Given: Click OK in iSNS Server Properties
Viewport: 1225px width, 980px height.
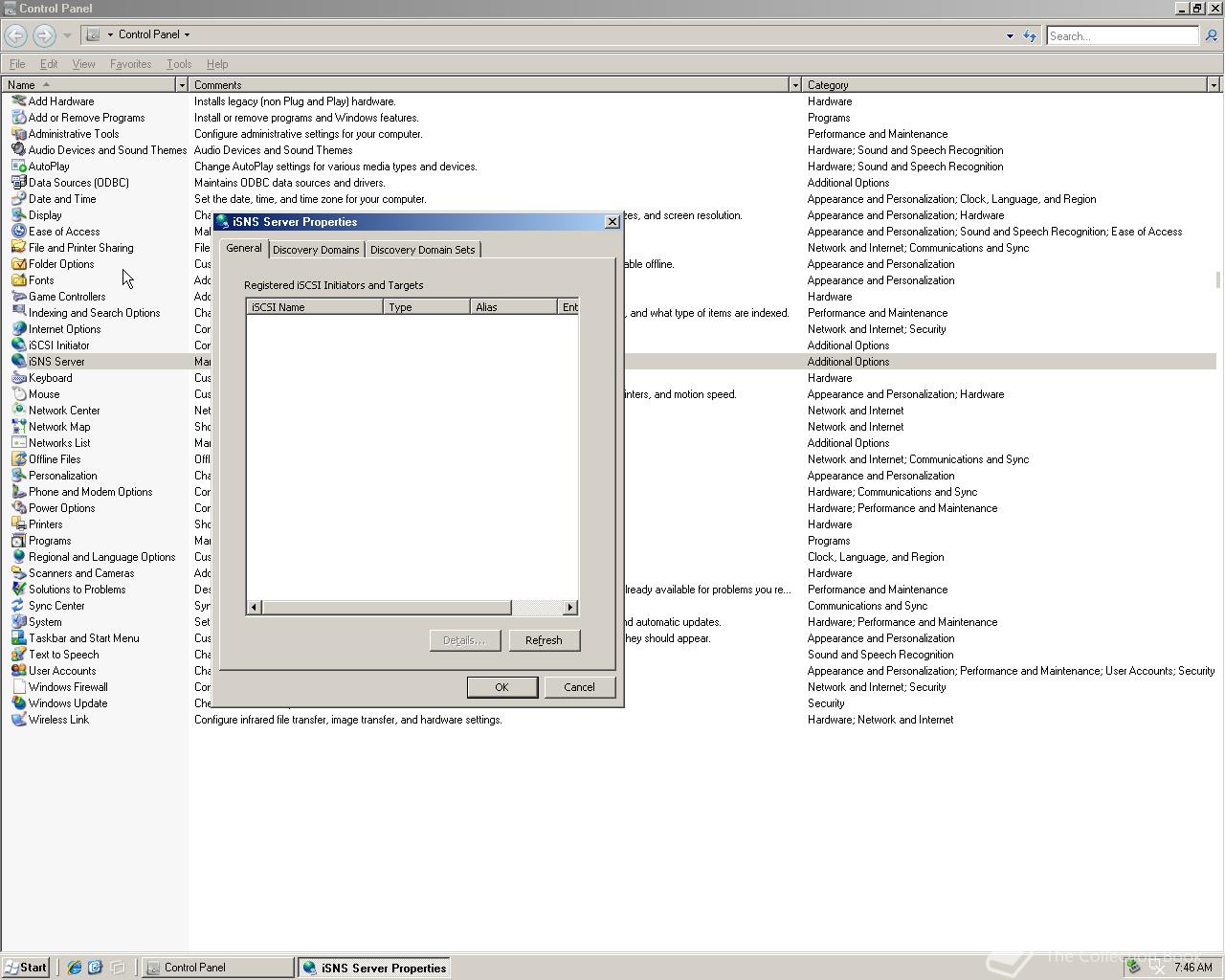Looking at the screenshot, I should click(501, 687).
